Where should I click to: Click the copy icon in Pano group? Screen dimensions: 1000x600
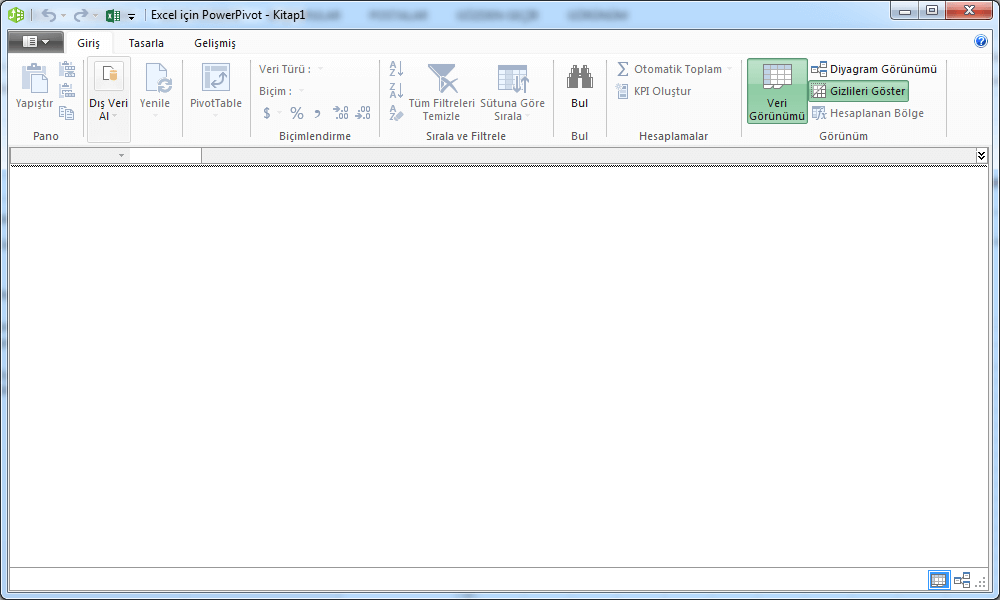(67, 113)
